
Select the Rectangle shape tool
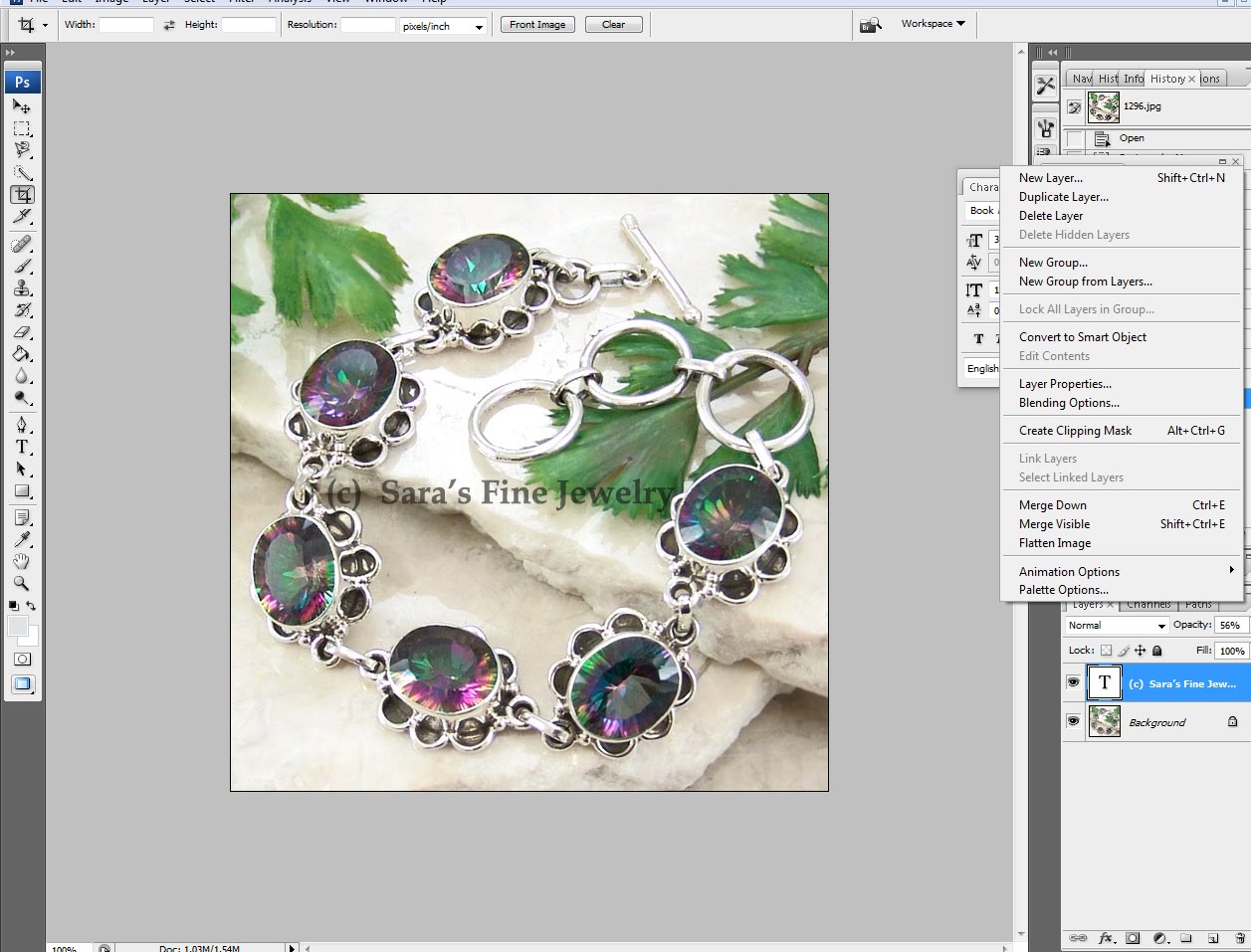[22, 490]
